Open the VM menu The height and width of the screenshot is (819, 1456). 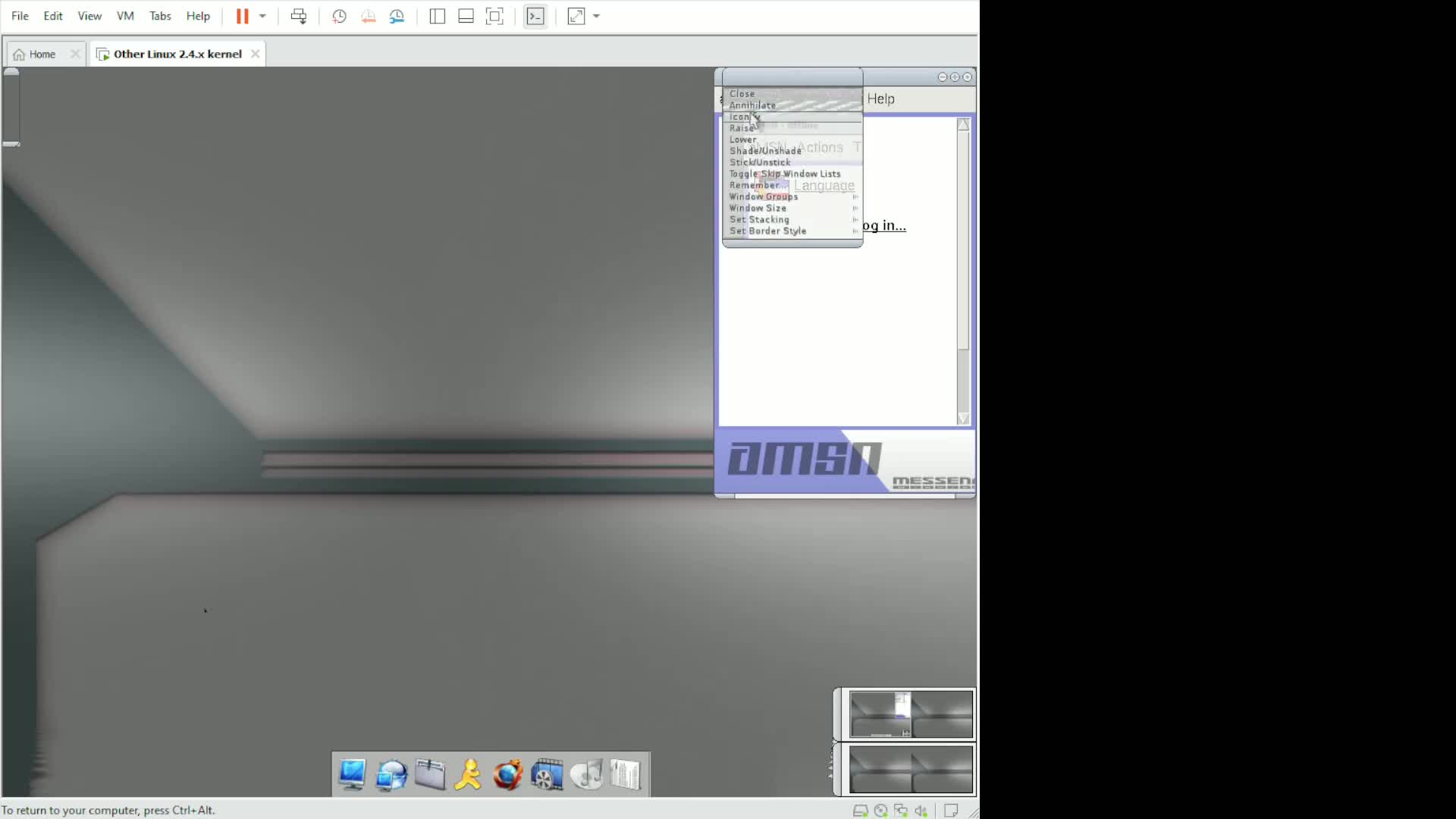(124, 16)
